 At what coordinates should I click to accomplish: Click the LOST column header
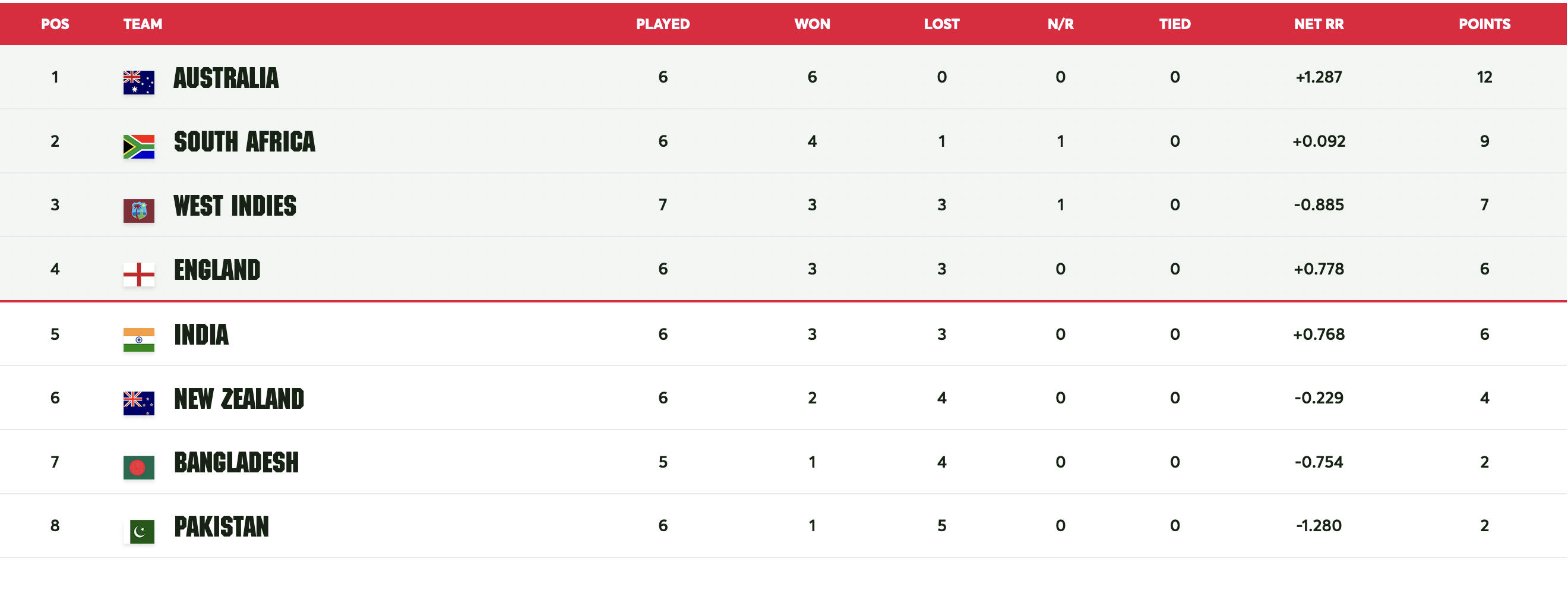[941, 24]
